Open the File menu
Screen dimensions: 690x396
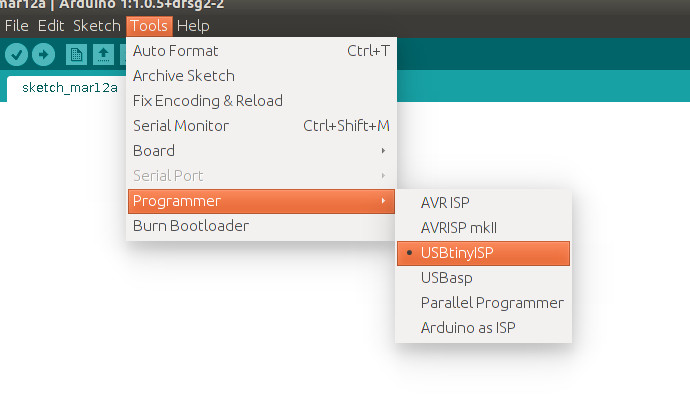point(17,26)
